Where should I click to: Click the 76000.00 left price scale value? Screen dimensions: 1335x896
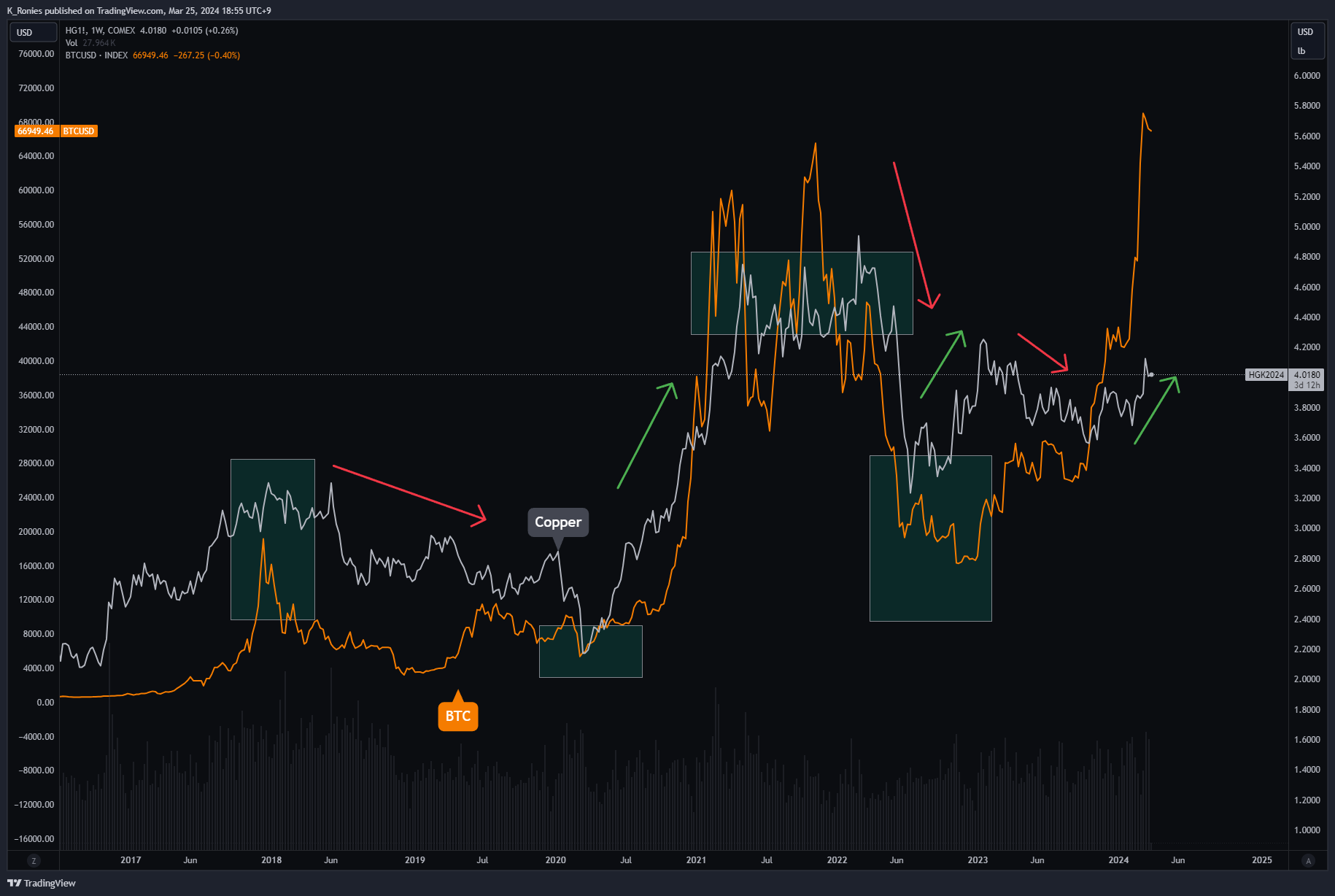[36, 54]
